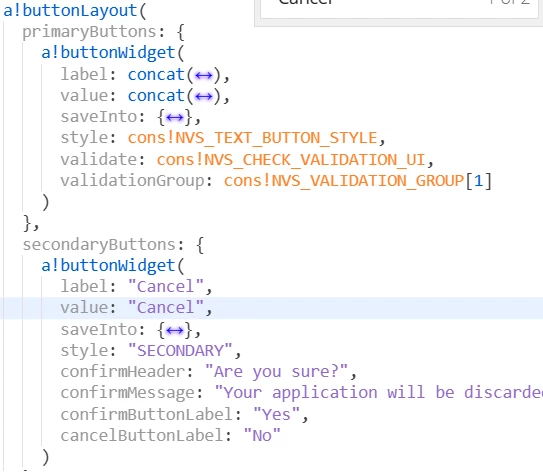This screenshot has width=543, height=472.
Task: Expand Cancel button saveInto collapsed braces
Action: [175, 331]
